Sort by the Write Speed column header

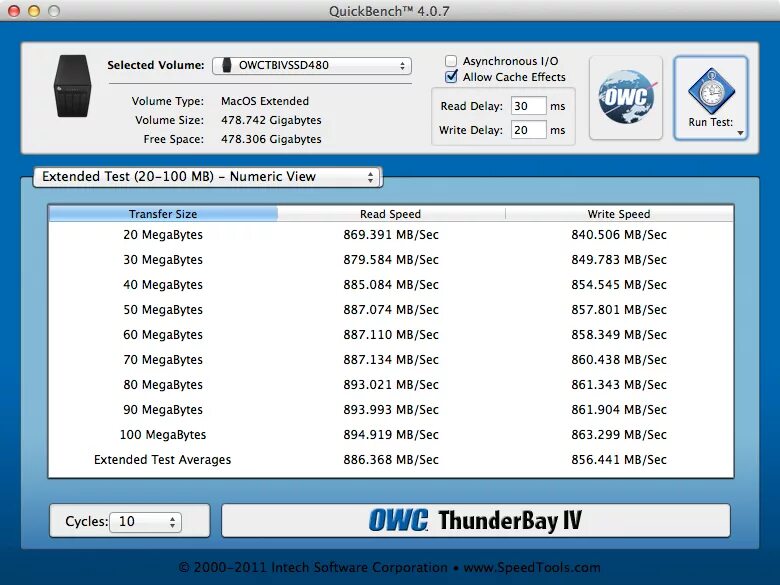pyautogui.click(x=619, y=214)
